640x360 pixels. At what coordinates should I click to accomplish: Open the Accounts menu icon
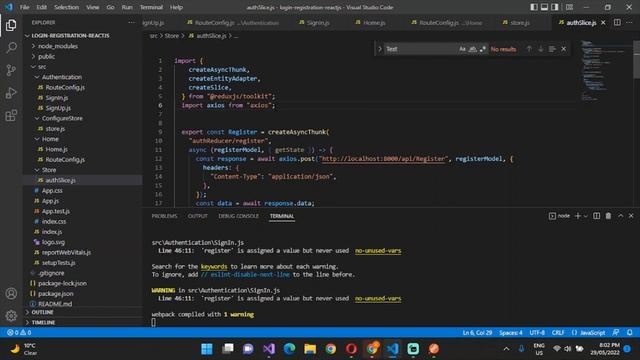click(x=11, y=293)
